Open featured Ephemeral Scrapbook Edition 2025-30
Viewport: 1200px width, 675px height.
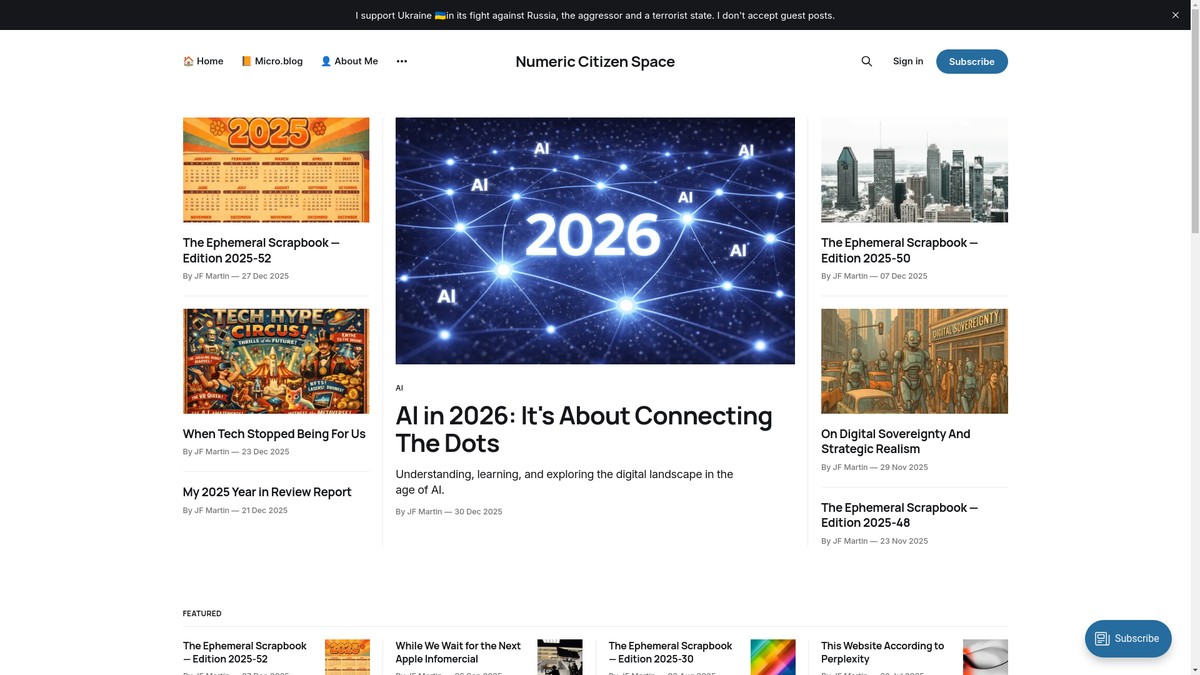670,652
